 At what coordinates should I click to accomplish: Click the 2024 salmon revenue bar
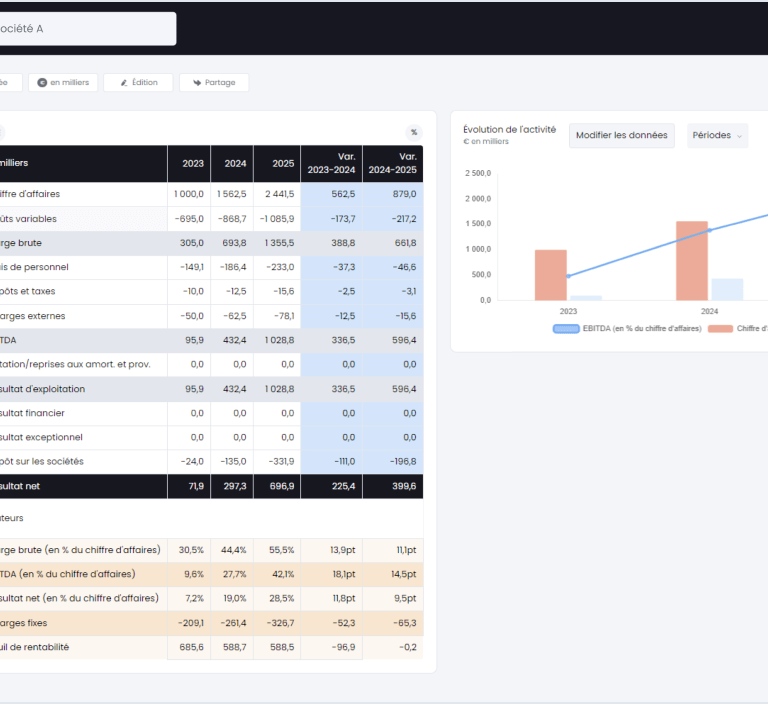692,261
